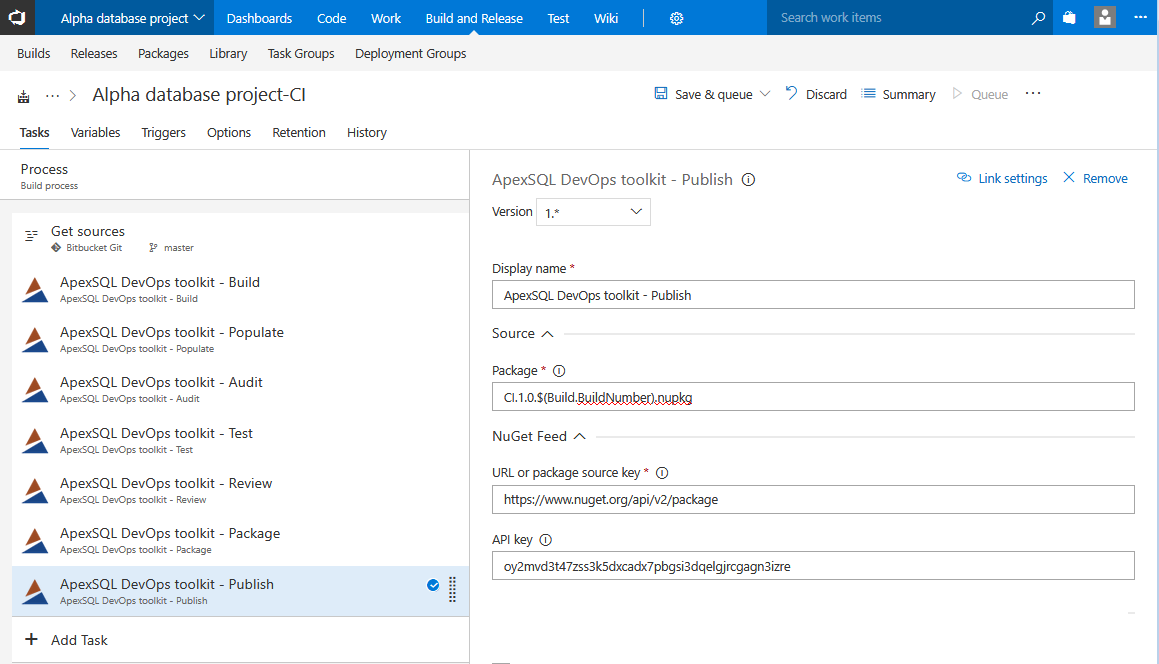Switch to the History tab
This screenshot has height=664, width=1159.
[x=367, y=132]
